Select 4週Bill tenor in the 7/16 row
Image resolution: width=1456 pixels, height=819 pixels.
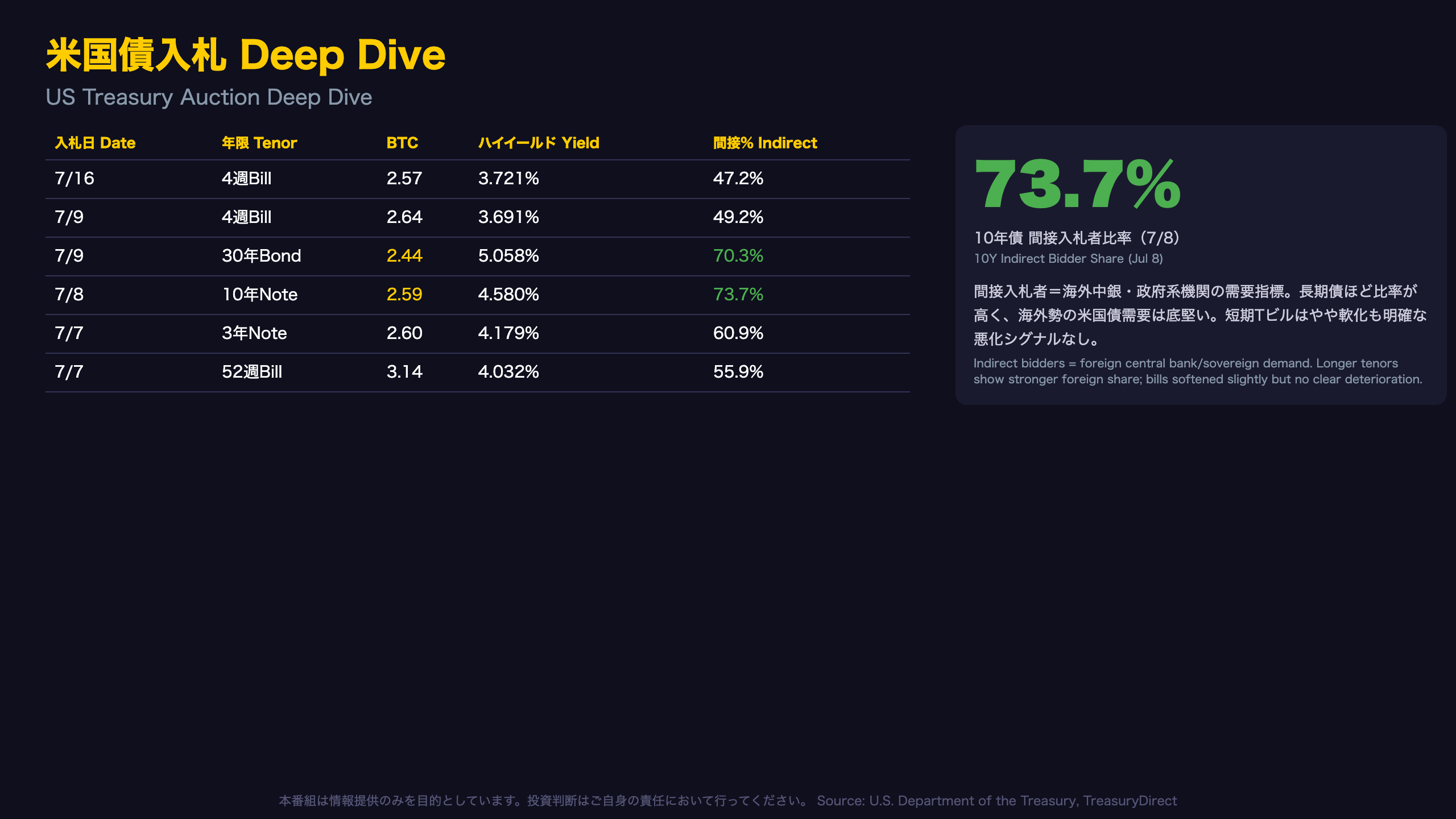pyautogui.click(x=247, y=179)
